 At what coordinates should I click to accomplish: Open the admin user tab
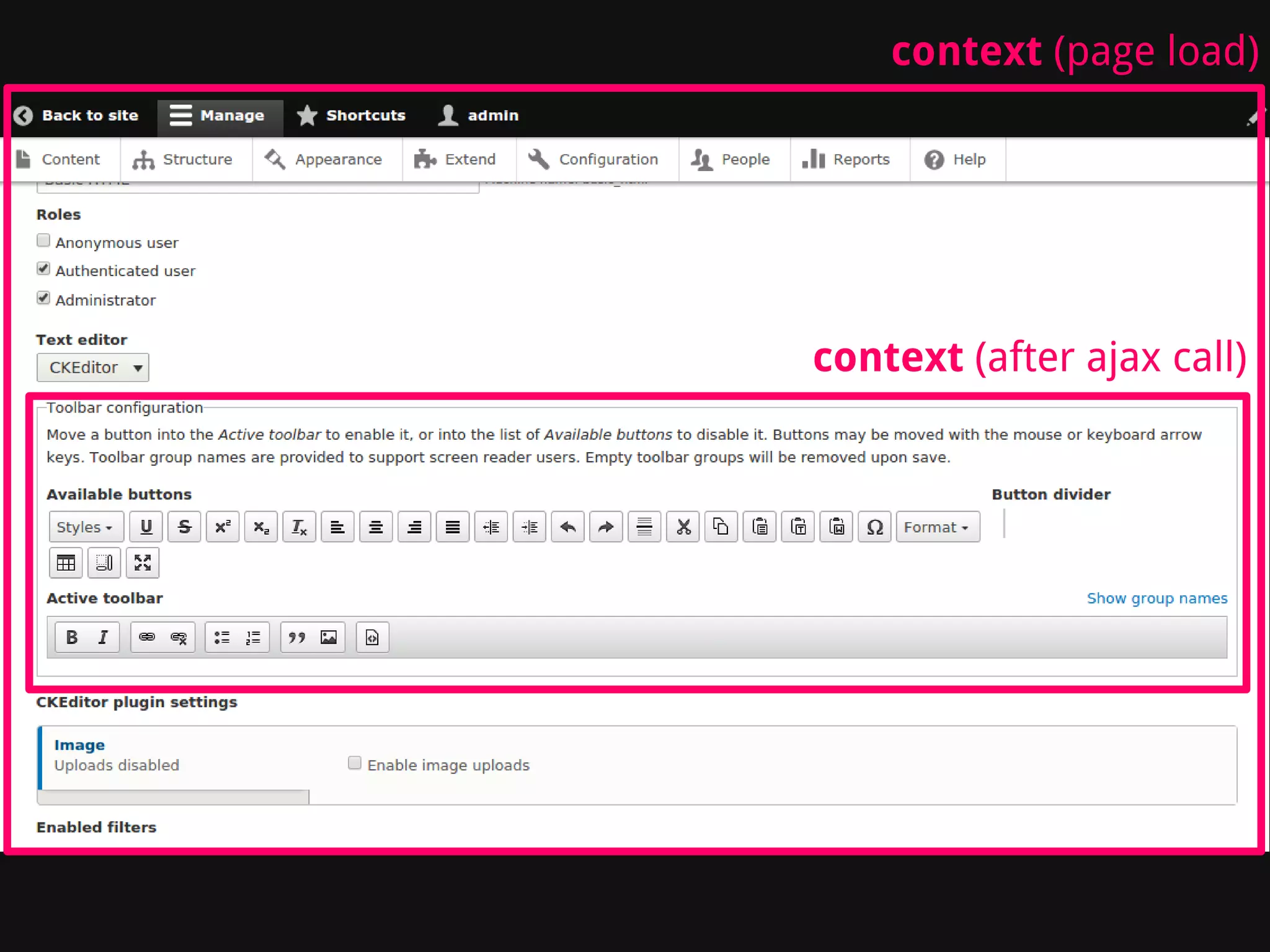(478, 116)
